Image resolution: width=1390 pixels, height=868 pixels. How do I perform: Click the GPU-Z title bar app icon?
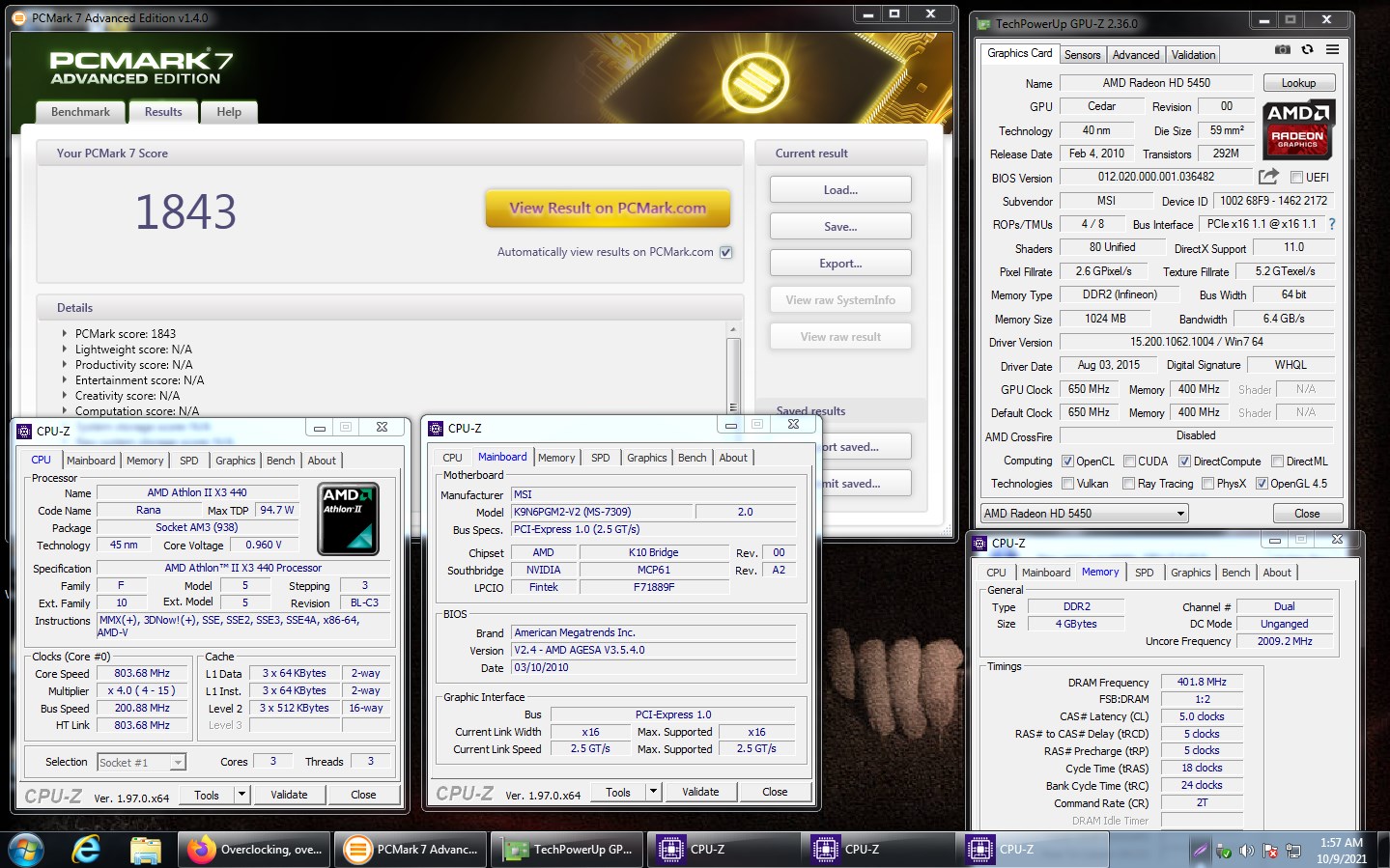[x=983, y=23]
